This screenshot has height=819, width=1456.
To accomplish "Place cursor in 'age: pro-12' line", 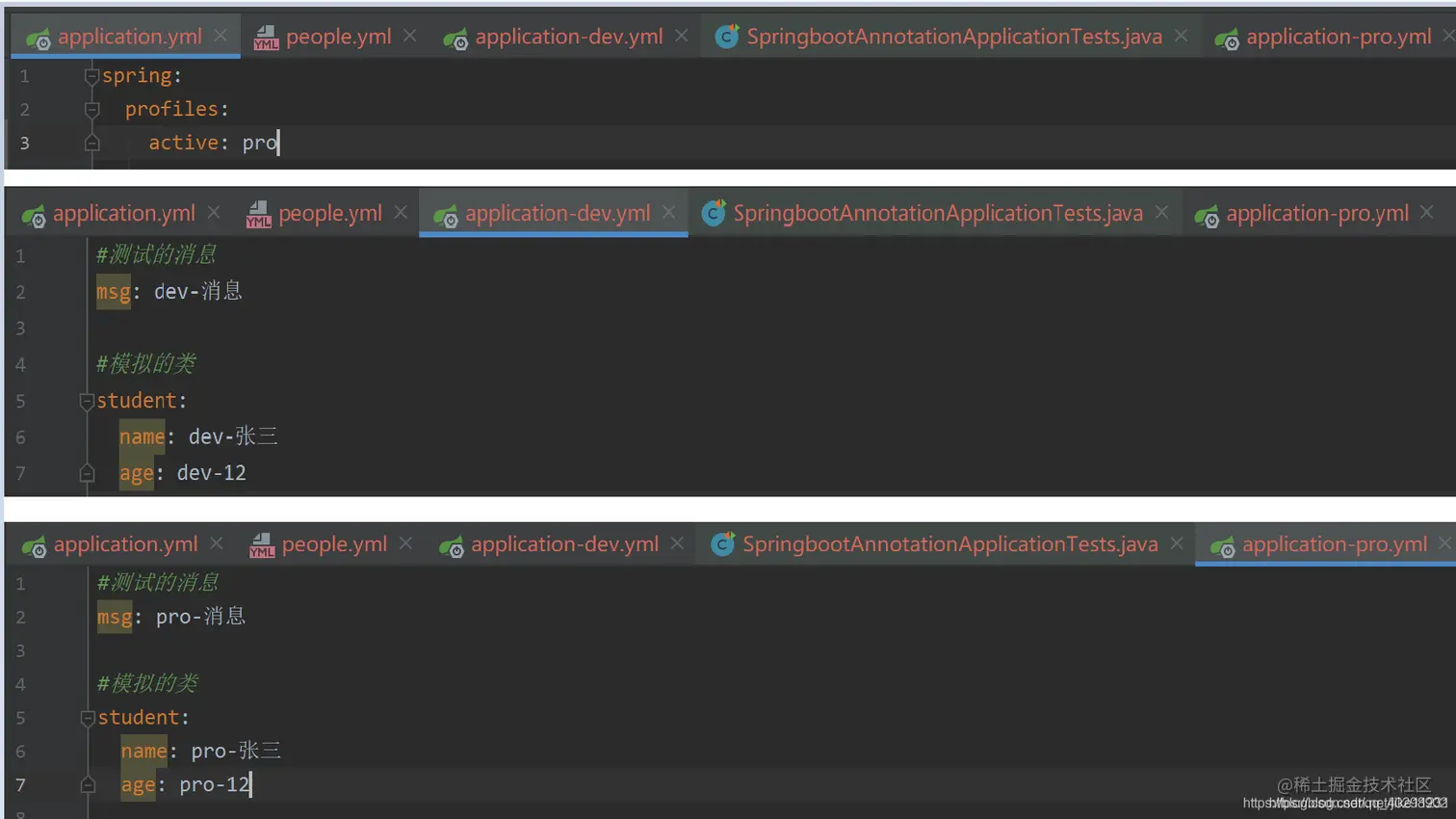I will click(186, 784).
